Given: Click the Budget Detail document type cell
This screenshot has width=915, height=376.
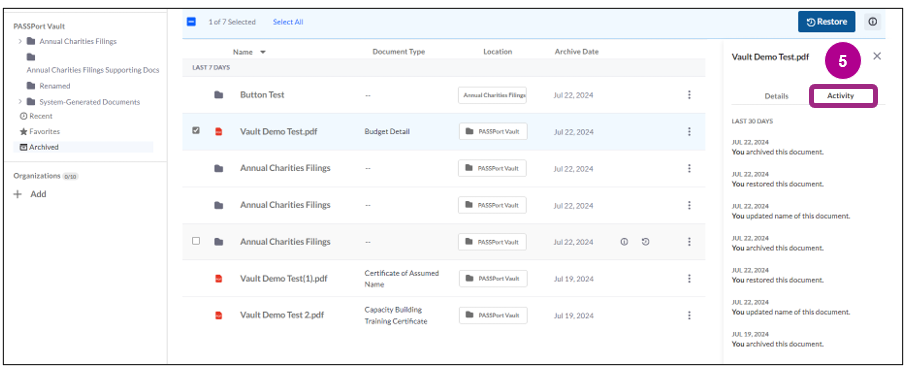Looking at the screenshot, I should [387, 131].
